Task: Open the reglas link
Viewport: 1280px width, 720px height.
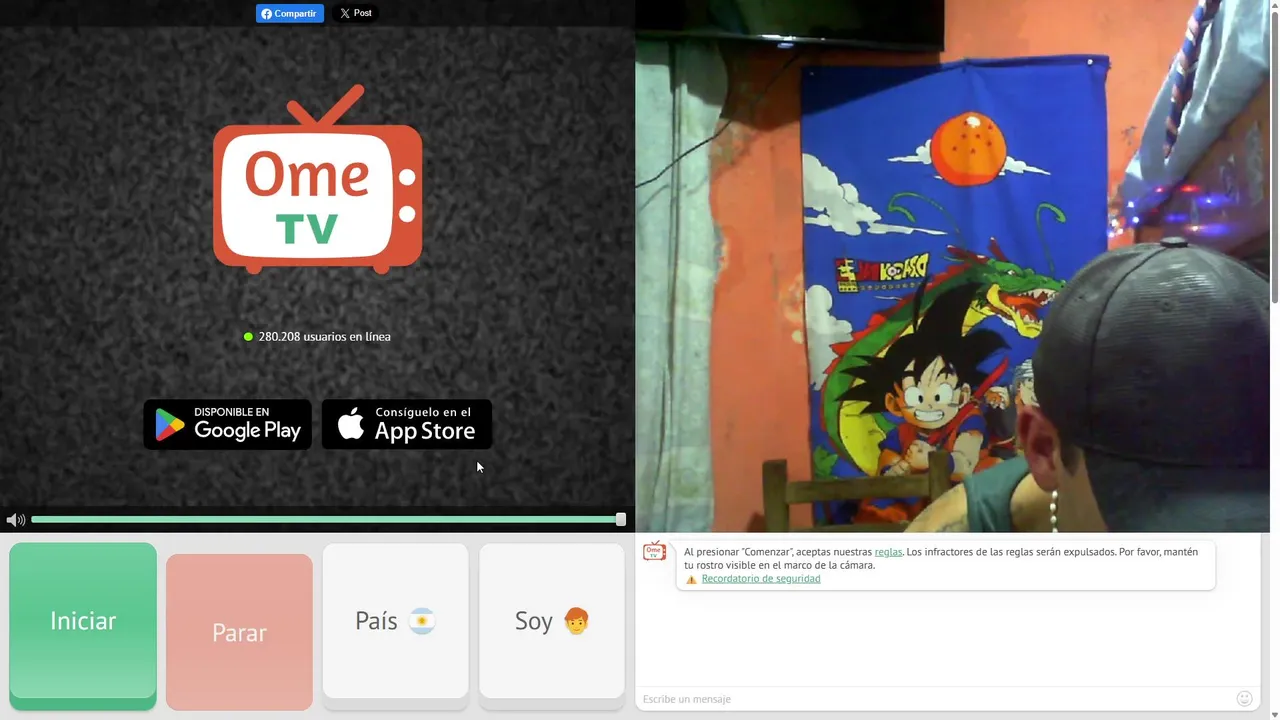Action: [x=888, y=552]
